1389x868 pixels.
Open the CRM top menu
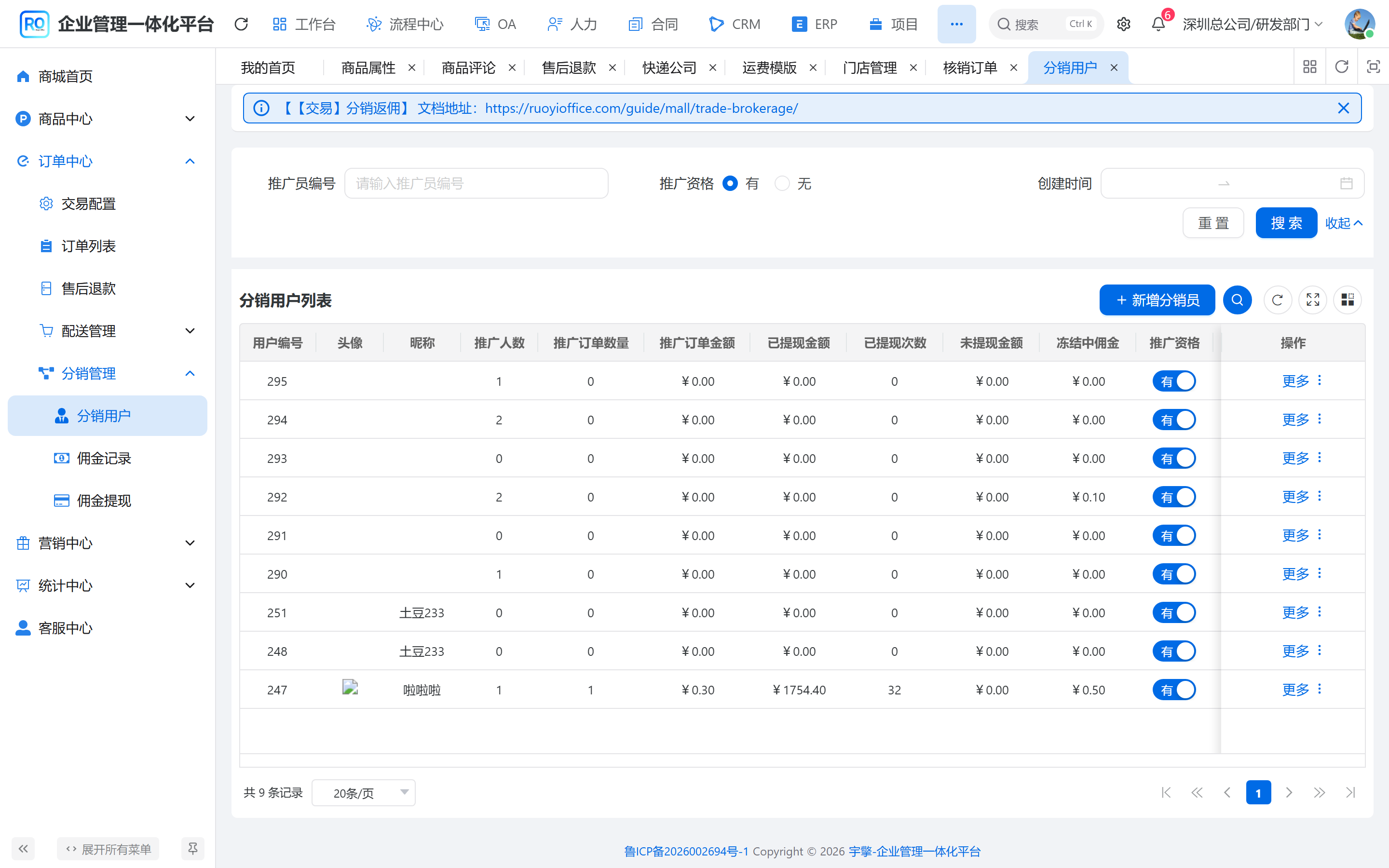tap(735, 24)
